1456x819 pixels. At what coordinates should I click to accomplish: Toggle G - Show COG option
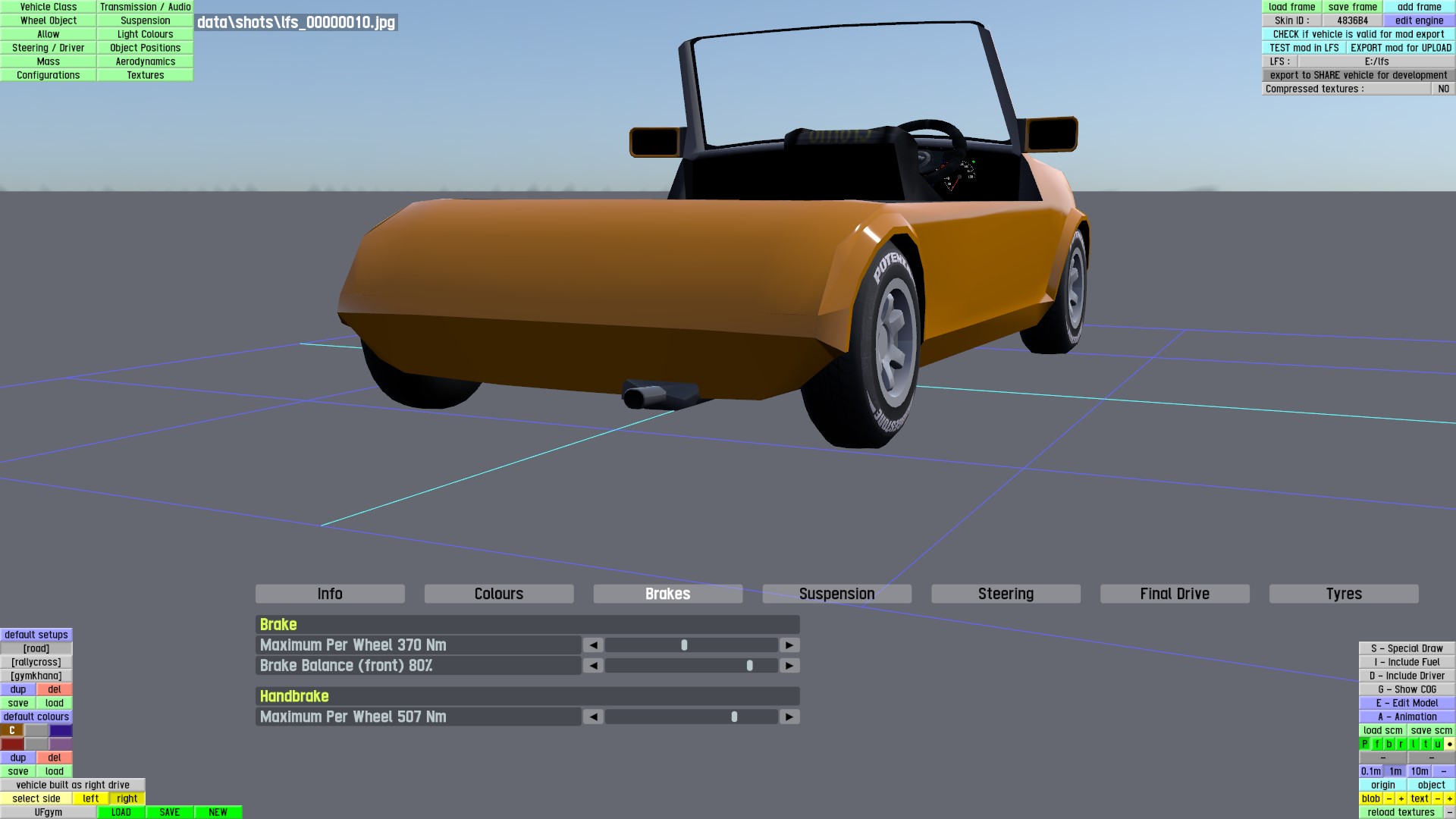coord(1407,689)
